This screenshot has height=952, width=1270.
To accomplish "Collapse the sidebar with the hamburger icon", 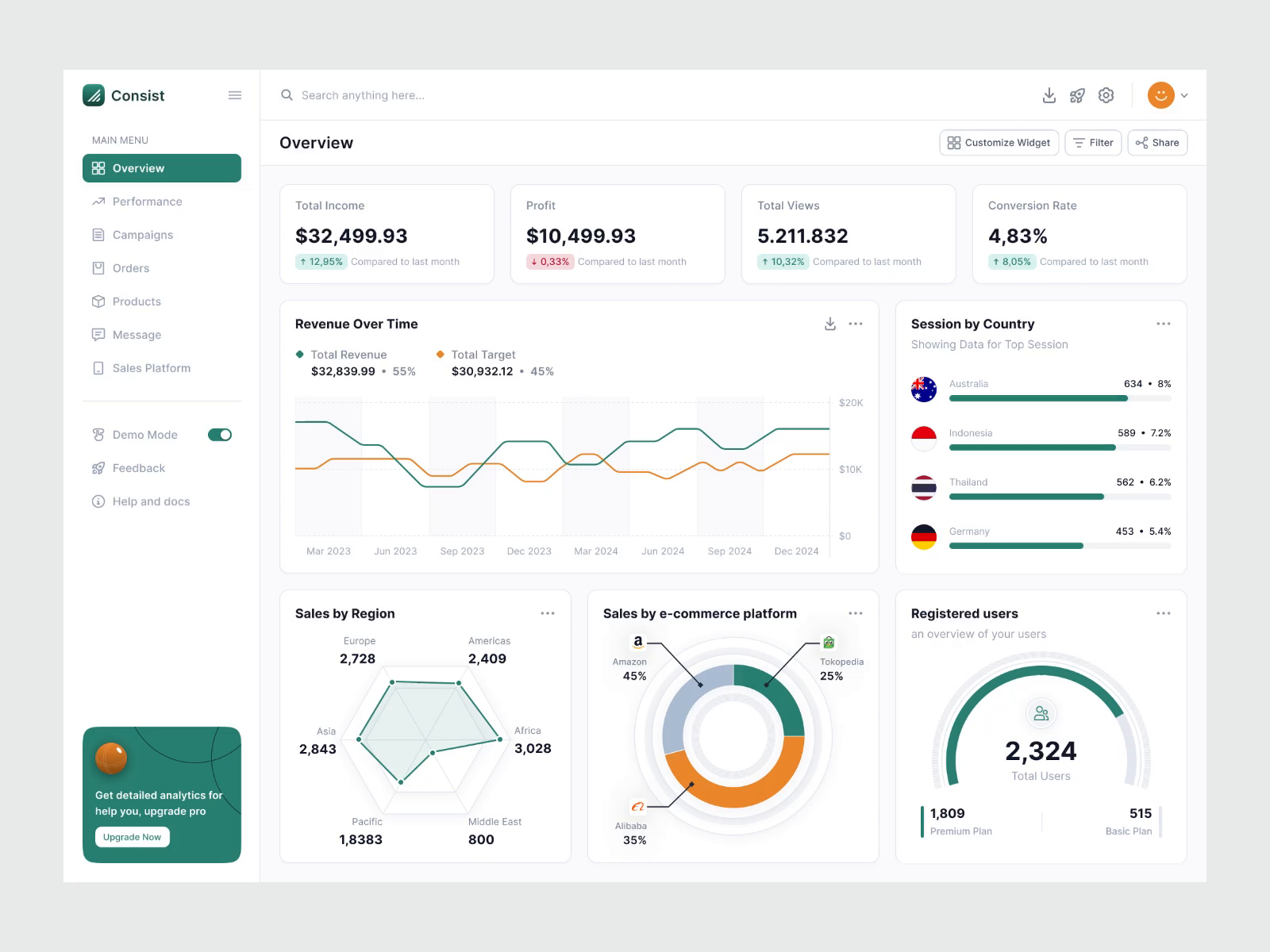I will click(x=234, y=95).
